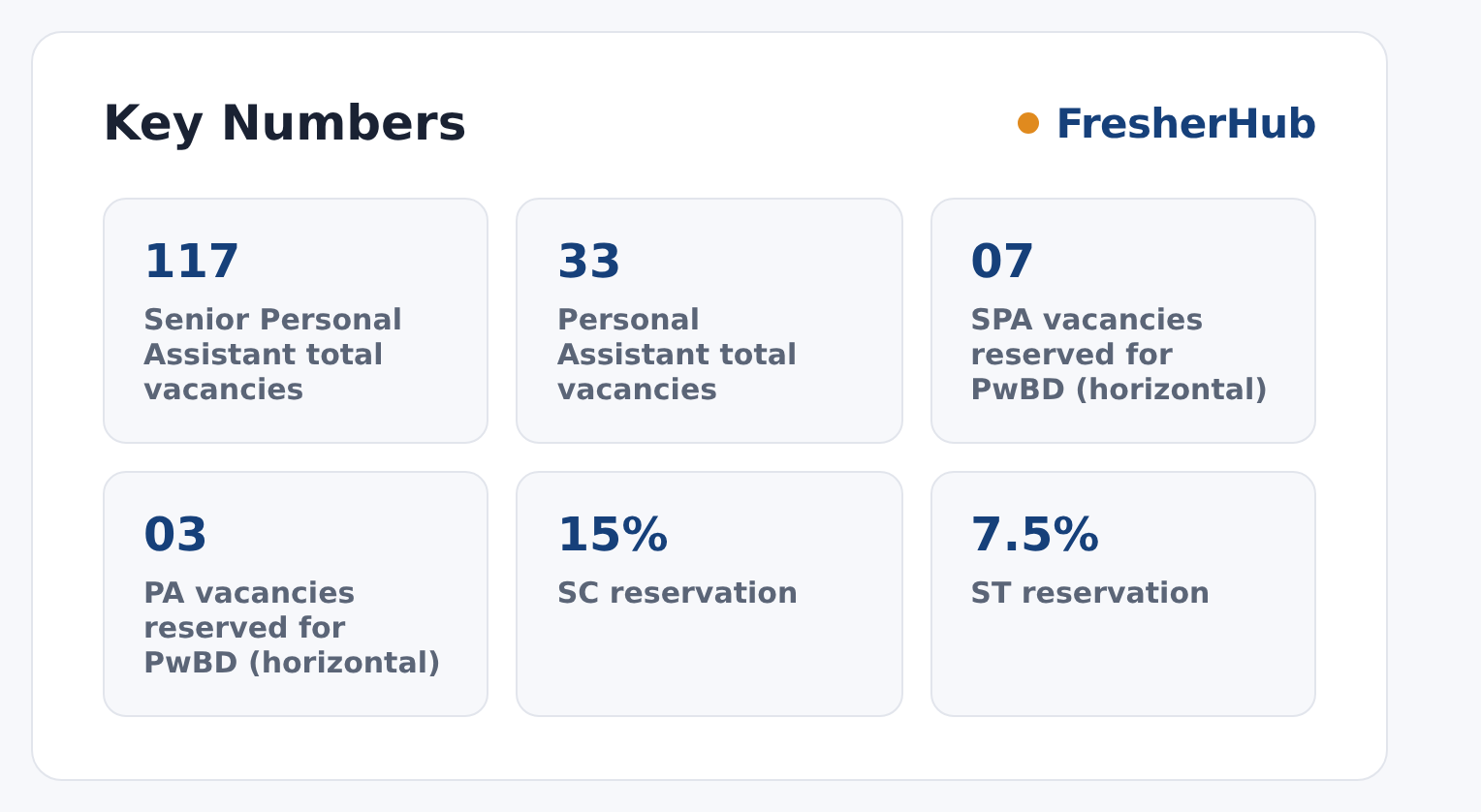
Task: Click the 07 figure
Action: [1002, 262]
